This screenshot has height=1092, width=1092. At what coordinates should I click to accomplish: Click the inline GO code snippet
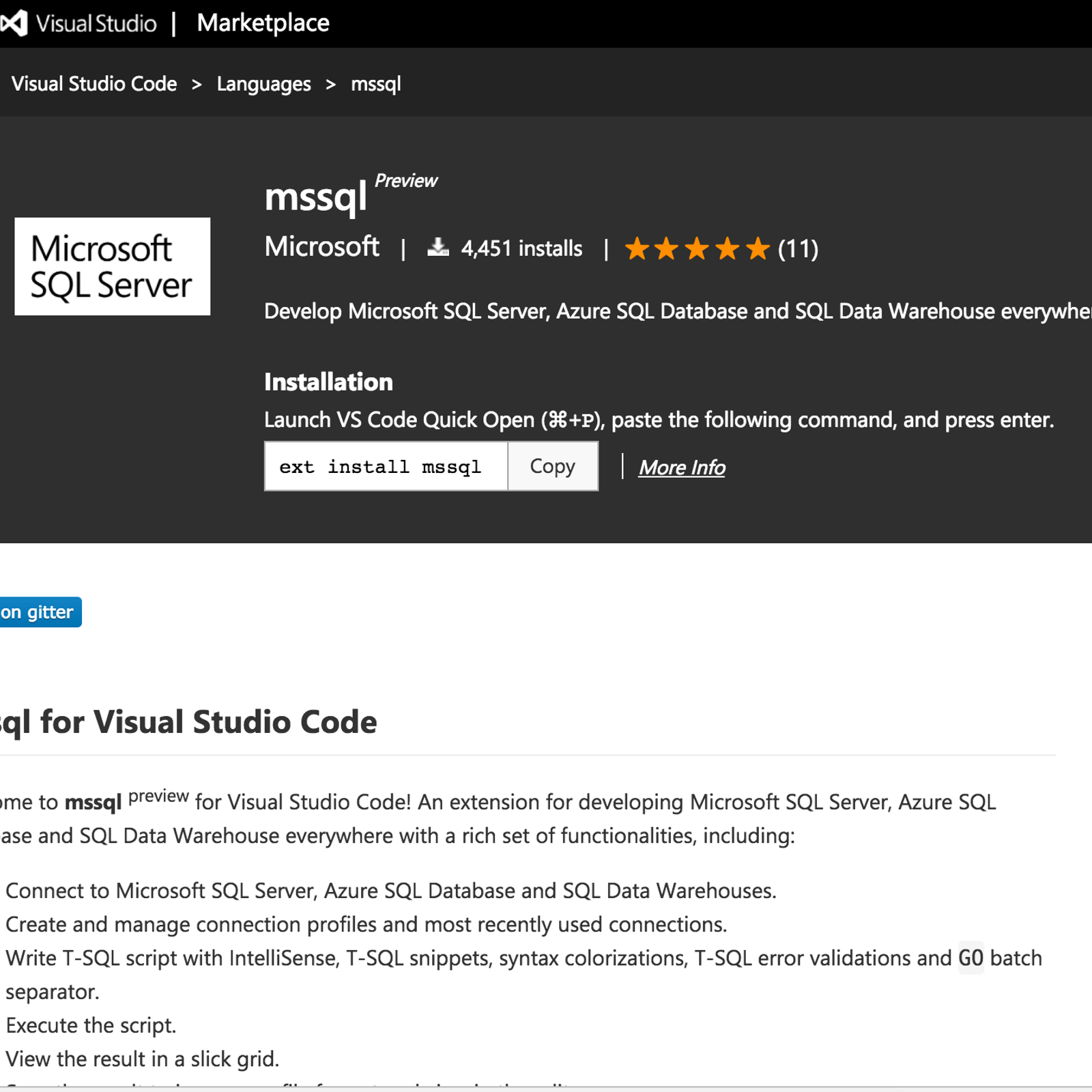(x=971, y=958)
